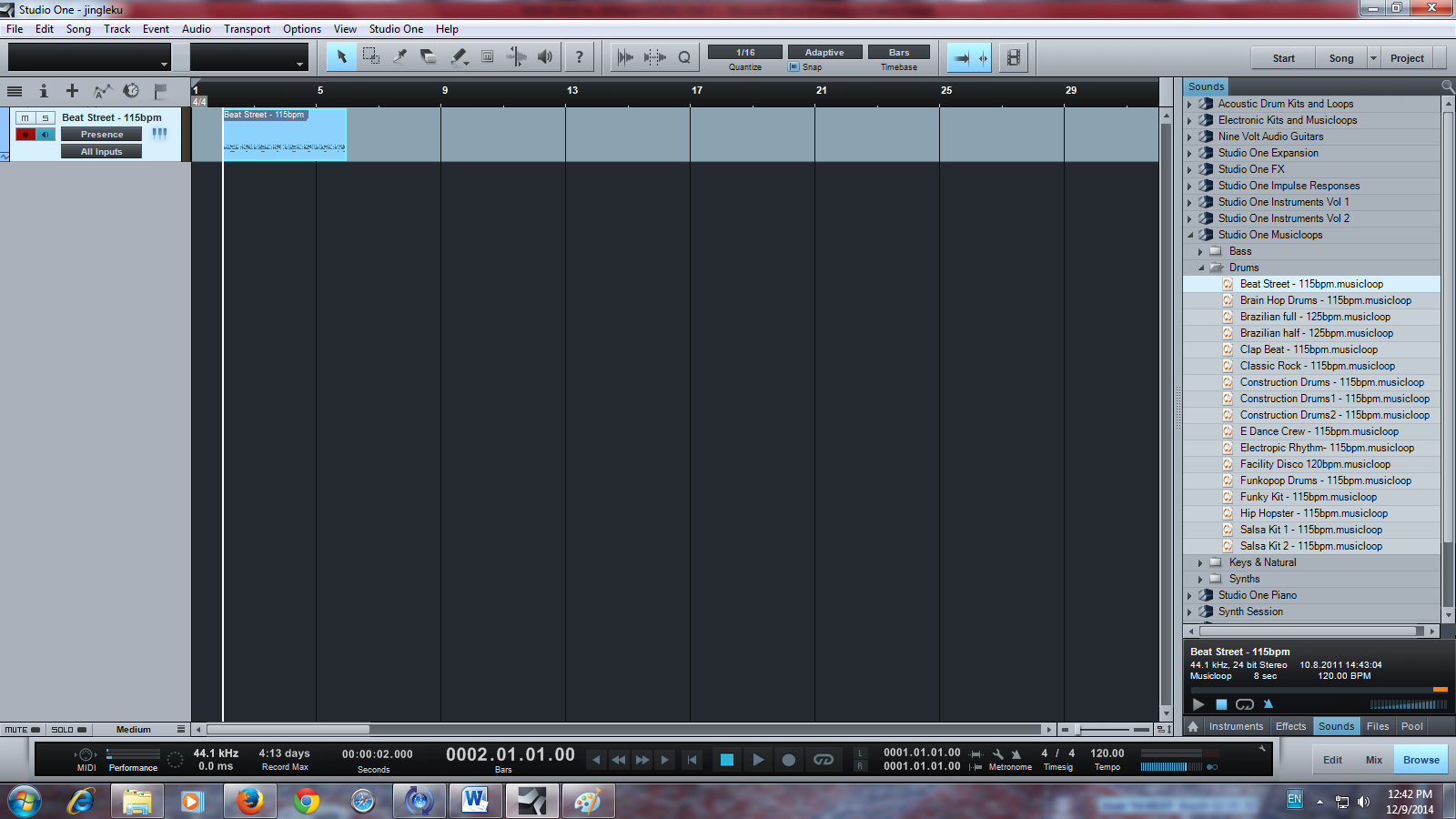1456x819 pixels.
Task: Open the Mix view
Action: (x=1373, y=760)
